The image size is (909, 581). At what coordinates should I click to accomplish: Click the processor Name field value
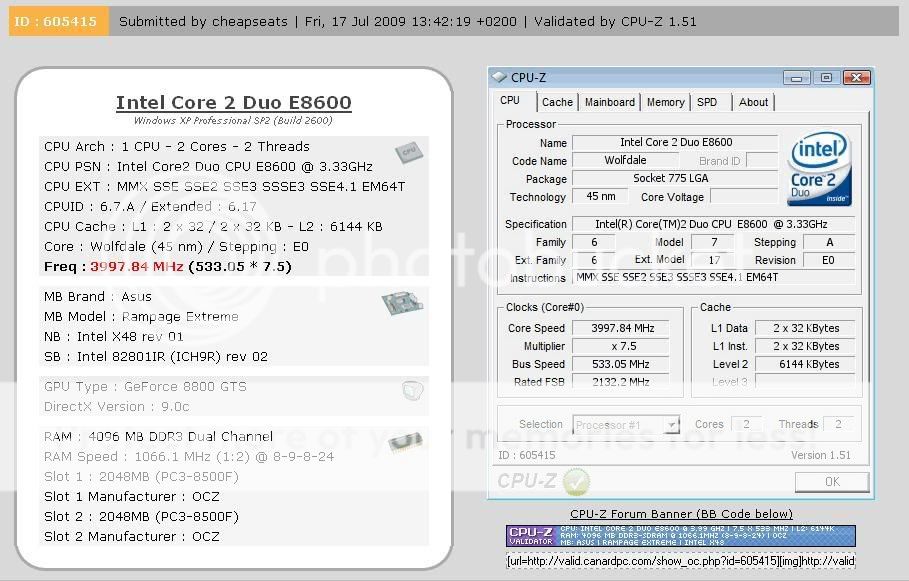(675, 143)
